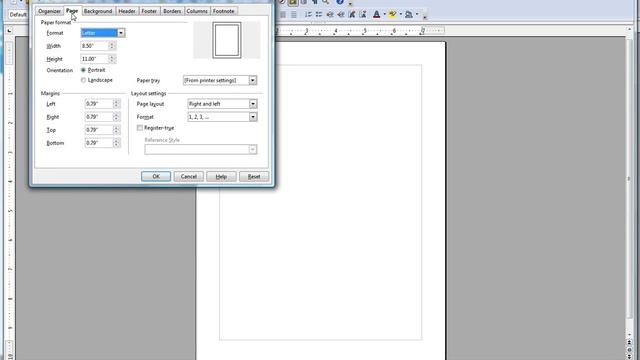Click the page Height input field
Viewport: 640px width, 360px height.
(94, 59)
